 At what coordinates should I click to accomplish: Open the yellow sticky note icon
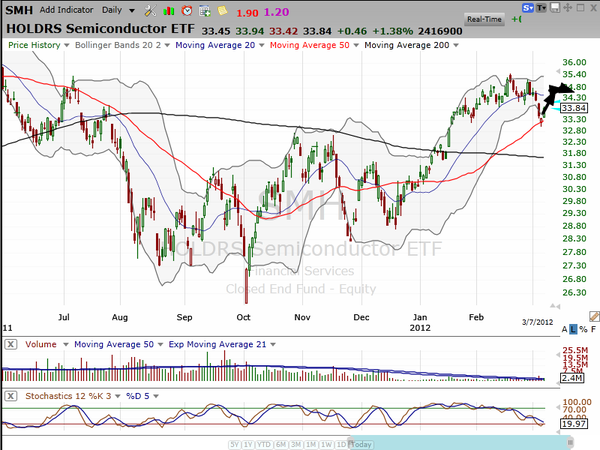tap(222, 11)
